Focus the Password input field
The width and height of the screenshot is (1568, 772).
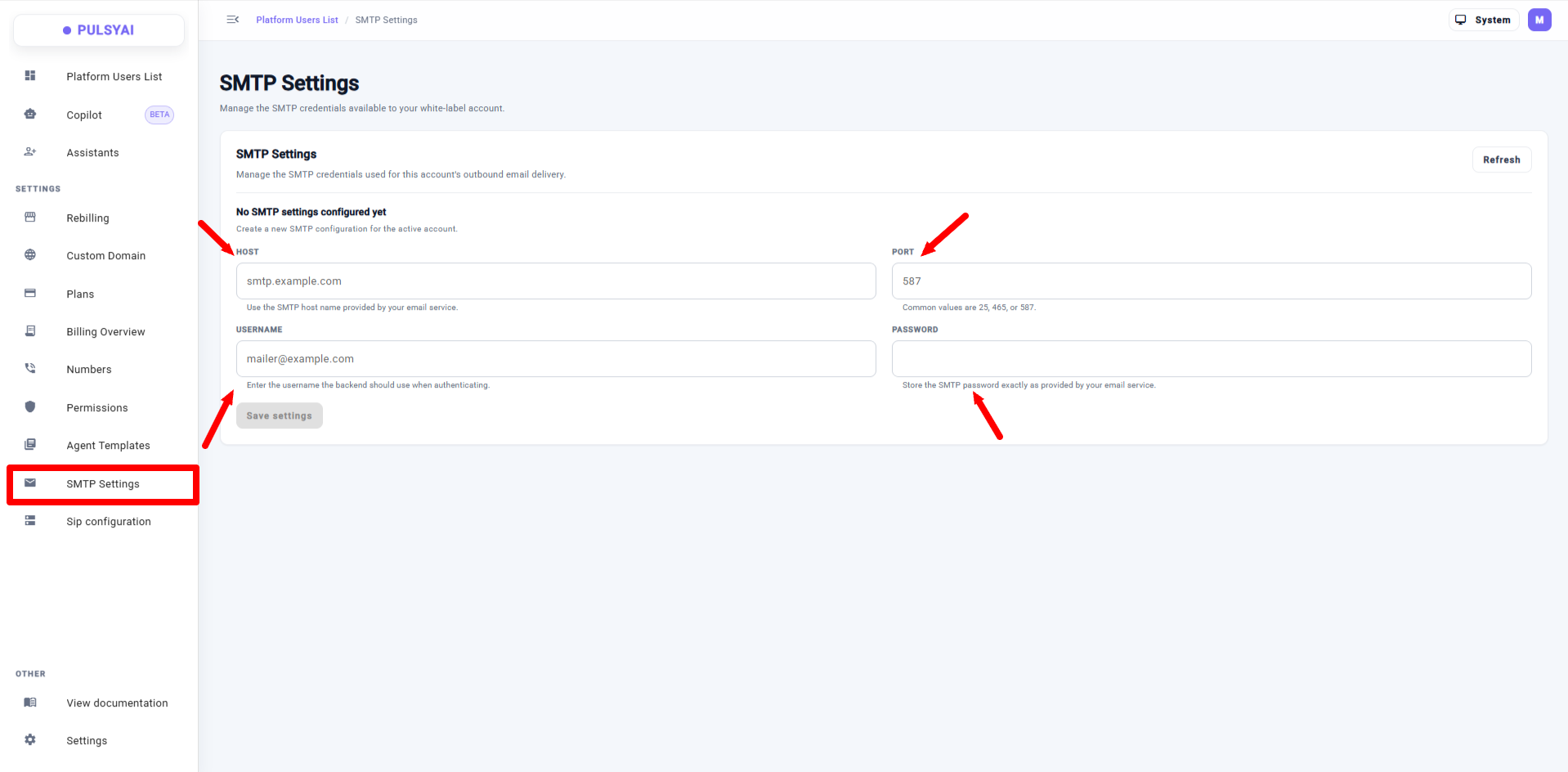coord(1212,359)
